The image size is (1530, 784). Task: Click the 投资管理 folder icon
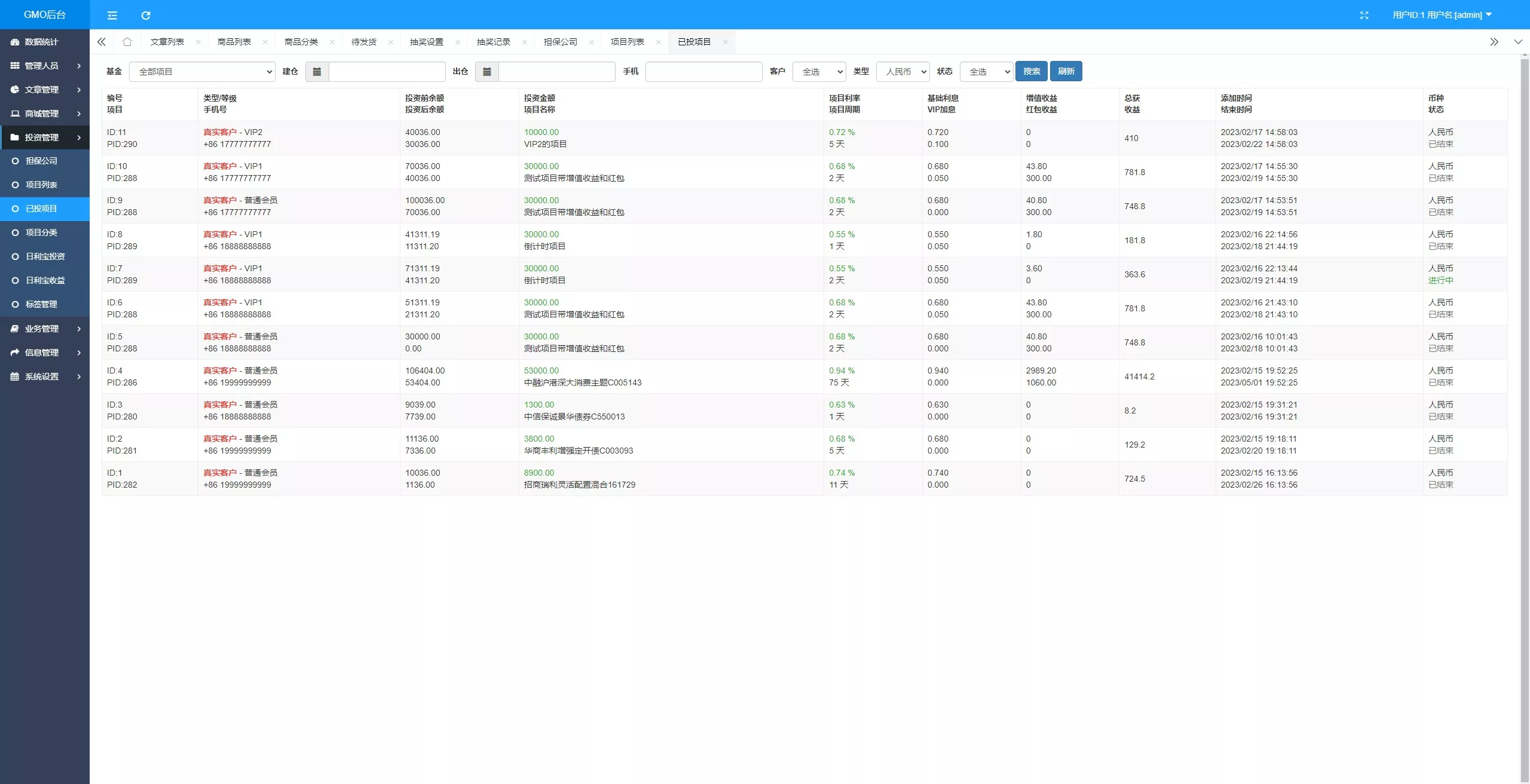15,137
